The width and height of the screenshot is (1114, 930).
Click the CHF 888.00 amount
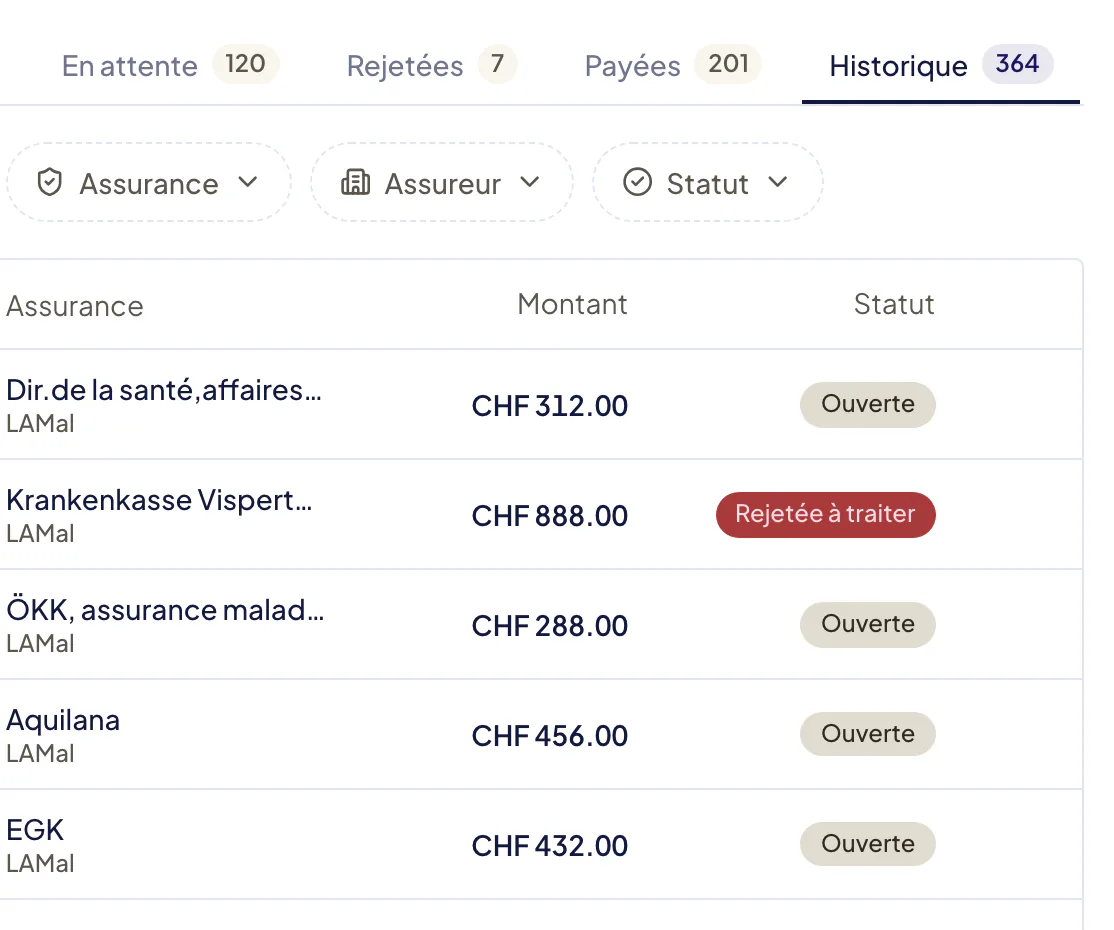[550, 517]
